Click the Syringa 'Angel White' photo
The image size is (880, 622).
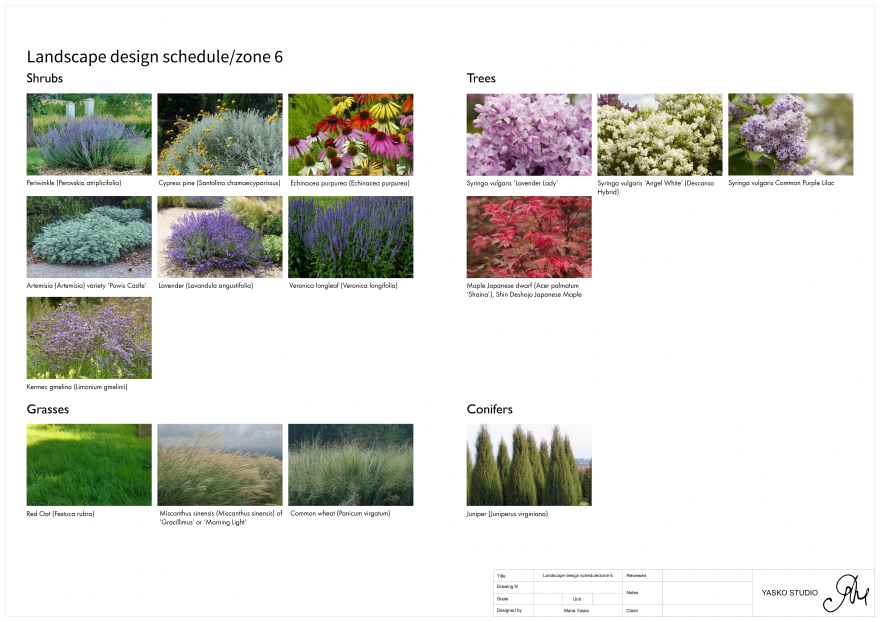660,135
